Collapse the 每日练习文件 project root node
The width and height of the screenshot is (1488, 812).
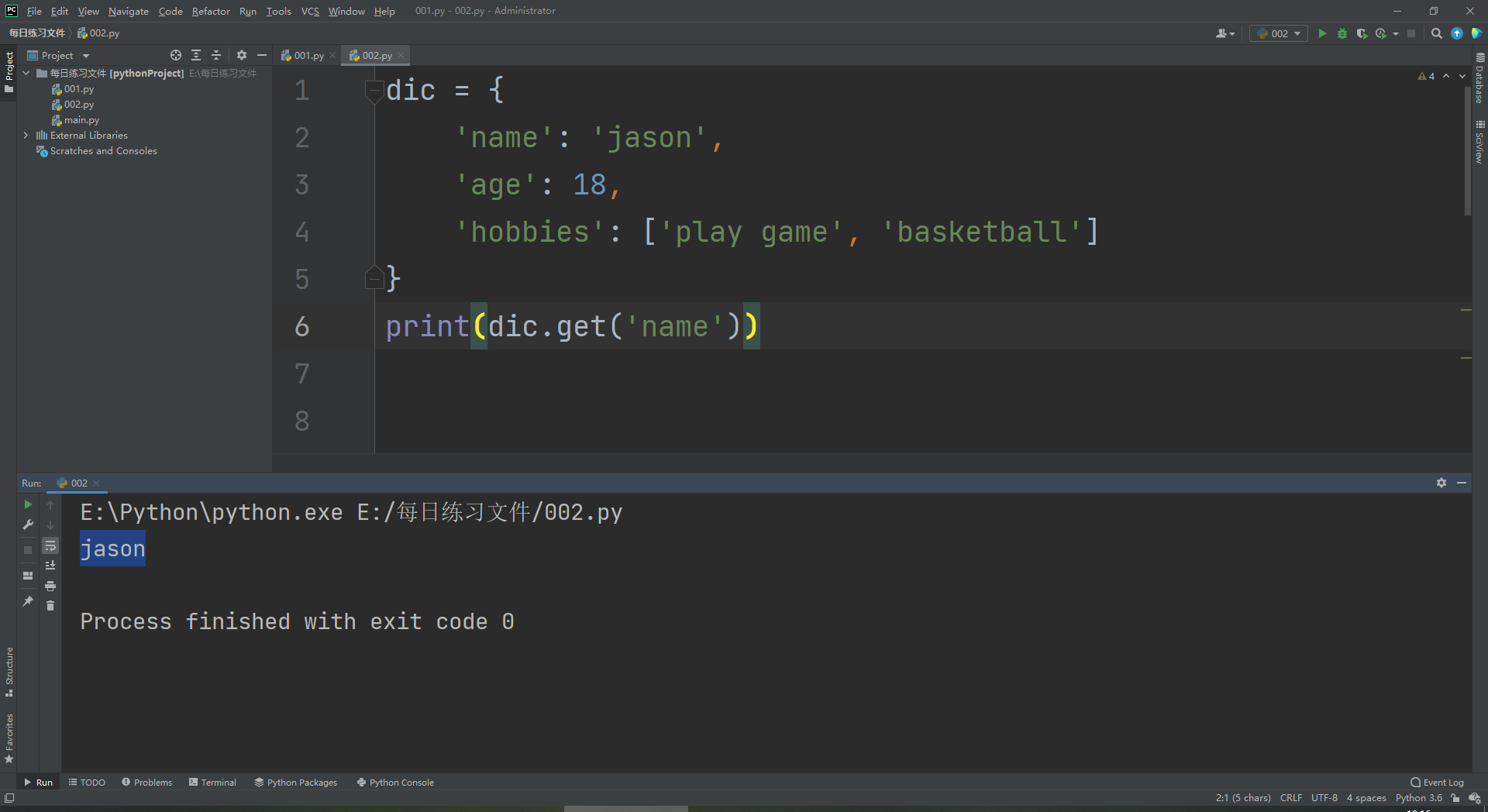(x=26, y=74)
